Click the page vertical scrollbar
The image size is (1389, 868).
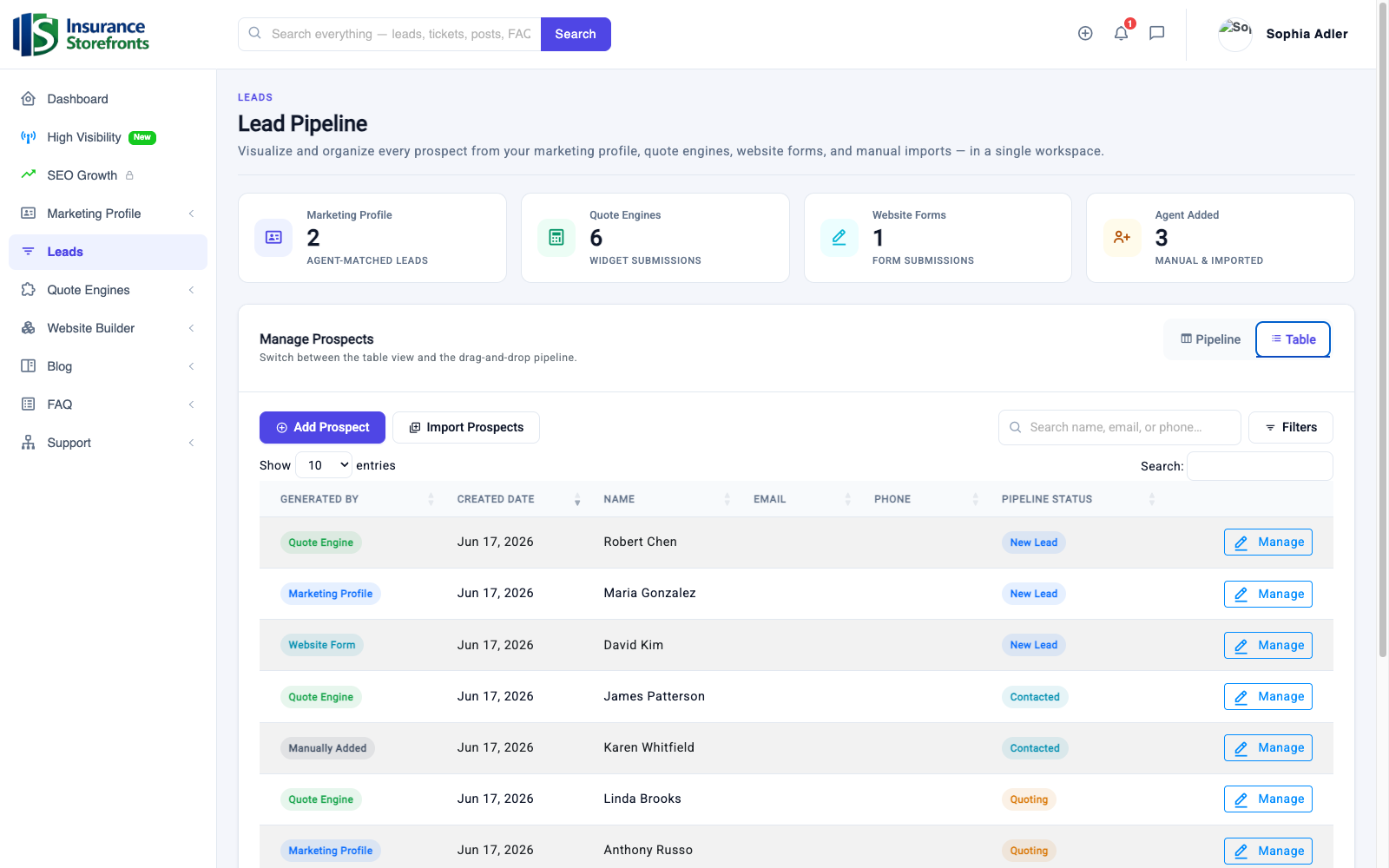(x=1383, y=330)
